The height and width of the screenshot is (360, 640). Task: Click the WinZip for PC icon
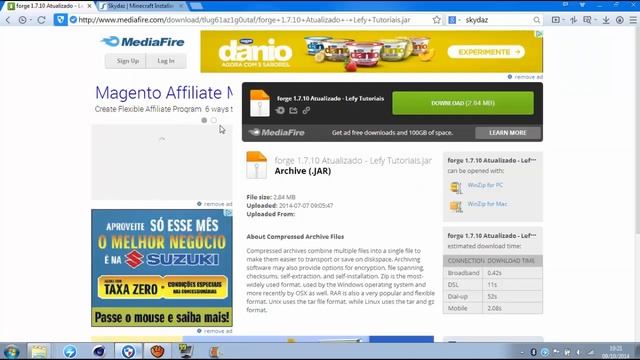[x=456, y=187]
